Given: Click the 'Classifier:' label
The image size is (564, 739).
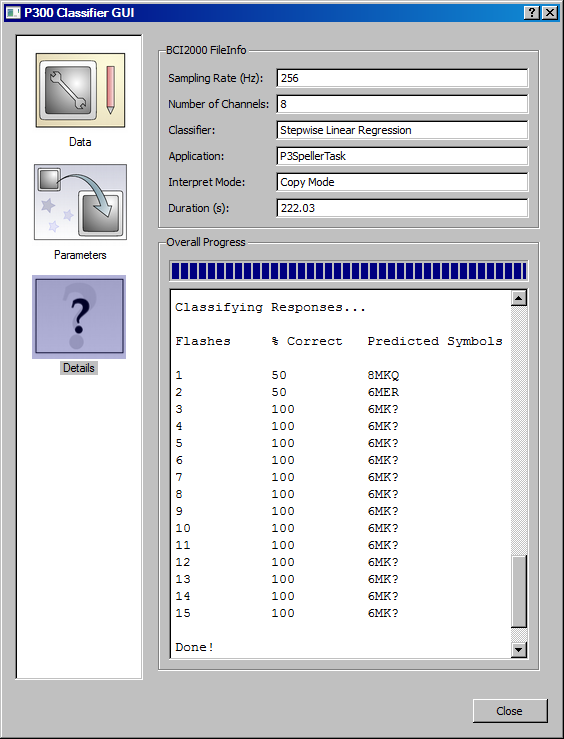Looking at the screenshot, I should pyautogui.click(x=192, y=130).
